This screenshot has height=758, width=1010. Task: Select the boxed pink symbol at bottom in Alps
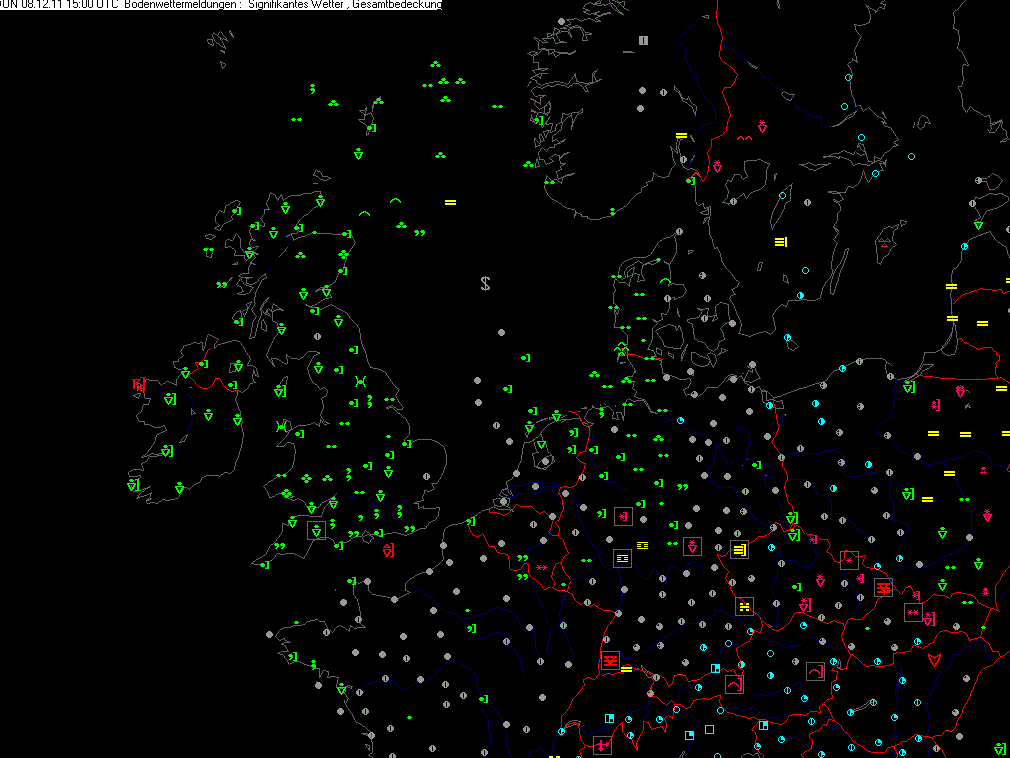coord(602,745)
